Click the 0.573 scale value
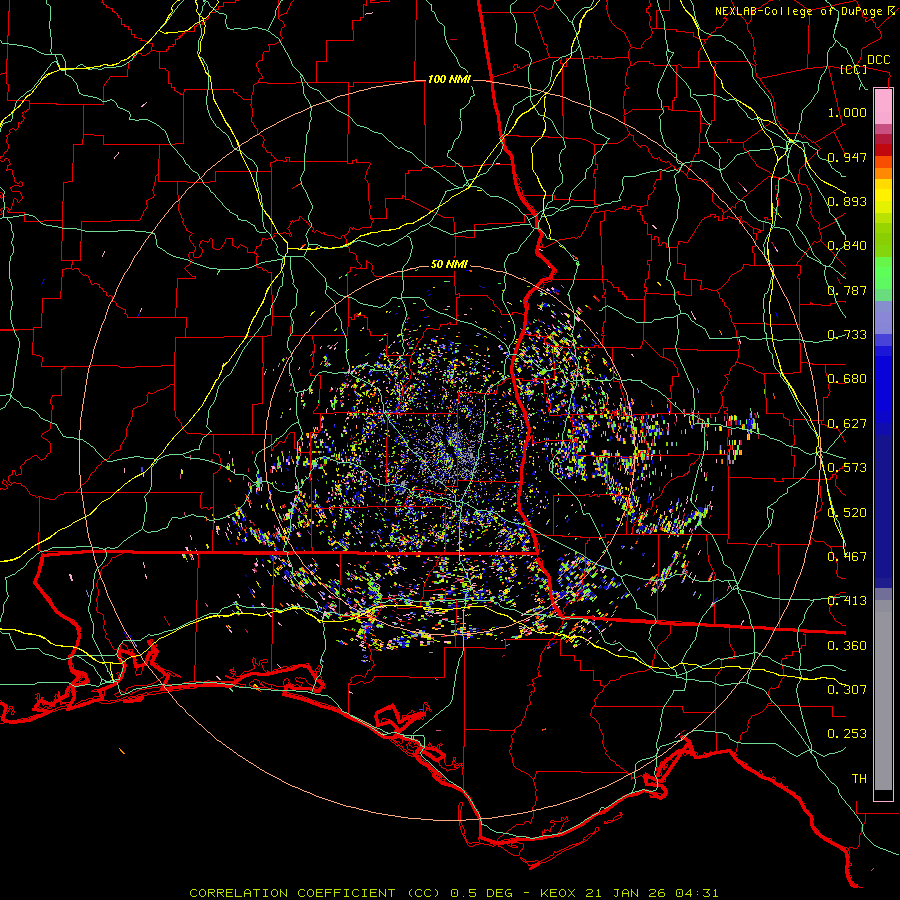The image size is (900, 900). click(847, 468)
